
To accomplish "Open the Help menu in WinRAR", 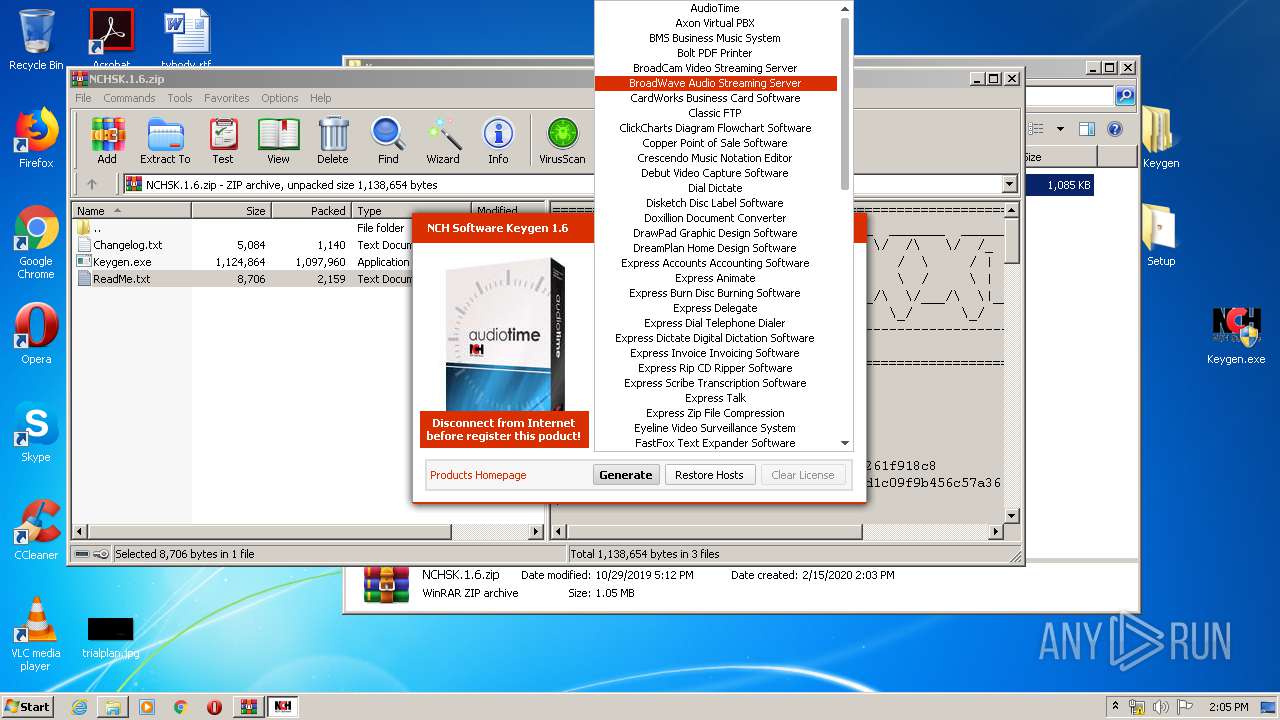I will tap(320, 98).
